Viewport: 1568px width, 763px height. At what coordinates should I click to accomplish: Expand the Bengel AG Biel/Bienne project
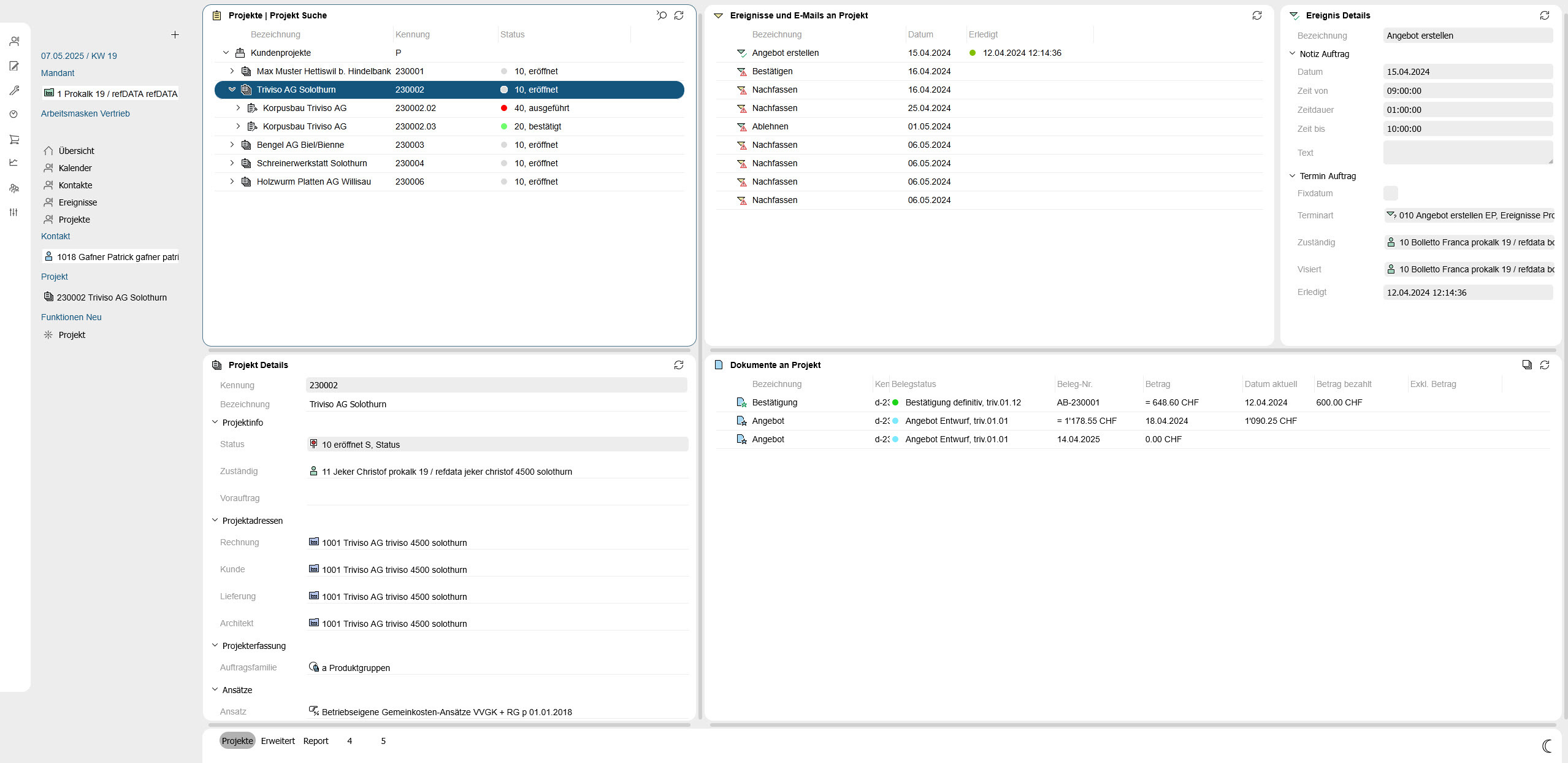[231, 145]
